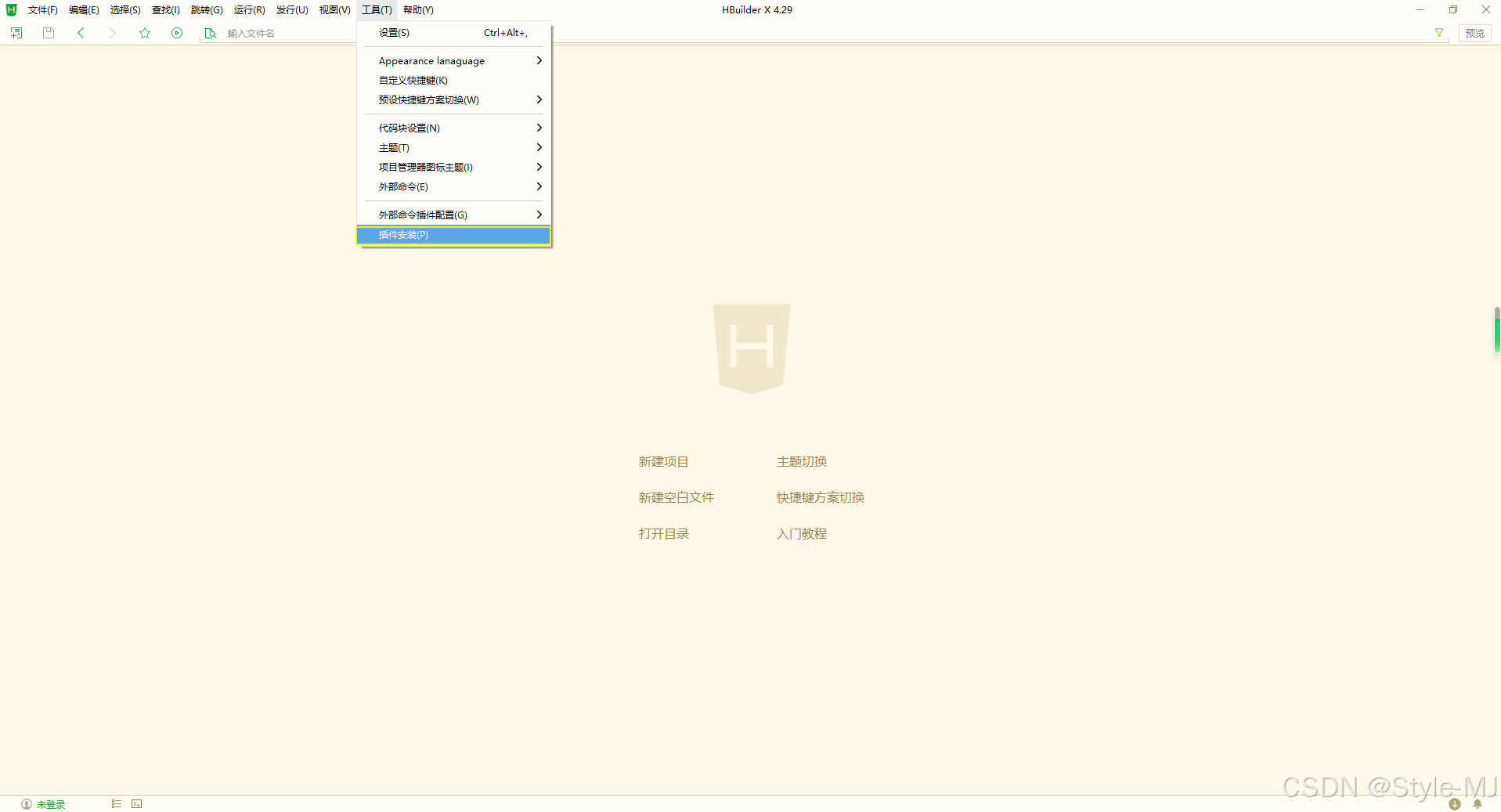
Task: Open the 文件(F) menu
Action: tap(43, 10)
